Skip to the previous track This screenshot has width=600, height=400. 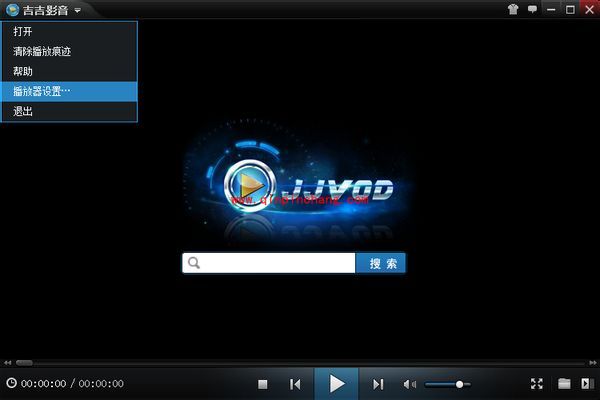point(295,384)
